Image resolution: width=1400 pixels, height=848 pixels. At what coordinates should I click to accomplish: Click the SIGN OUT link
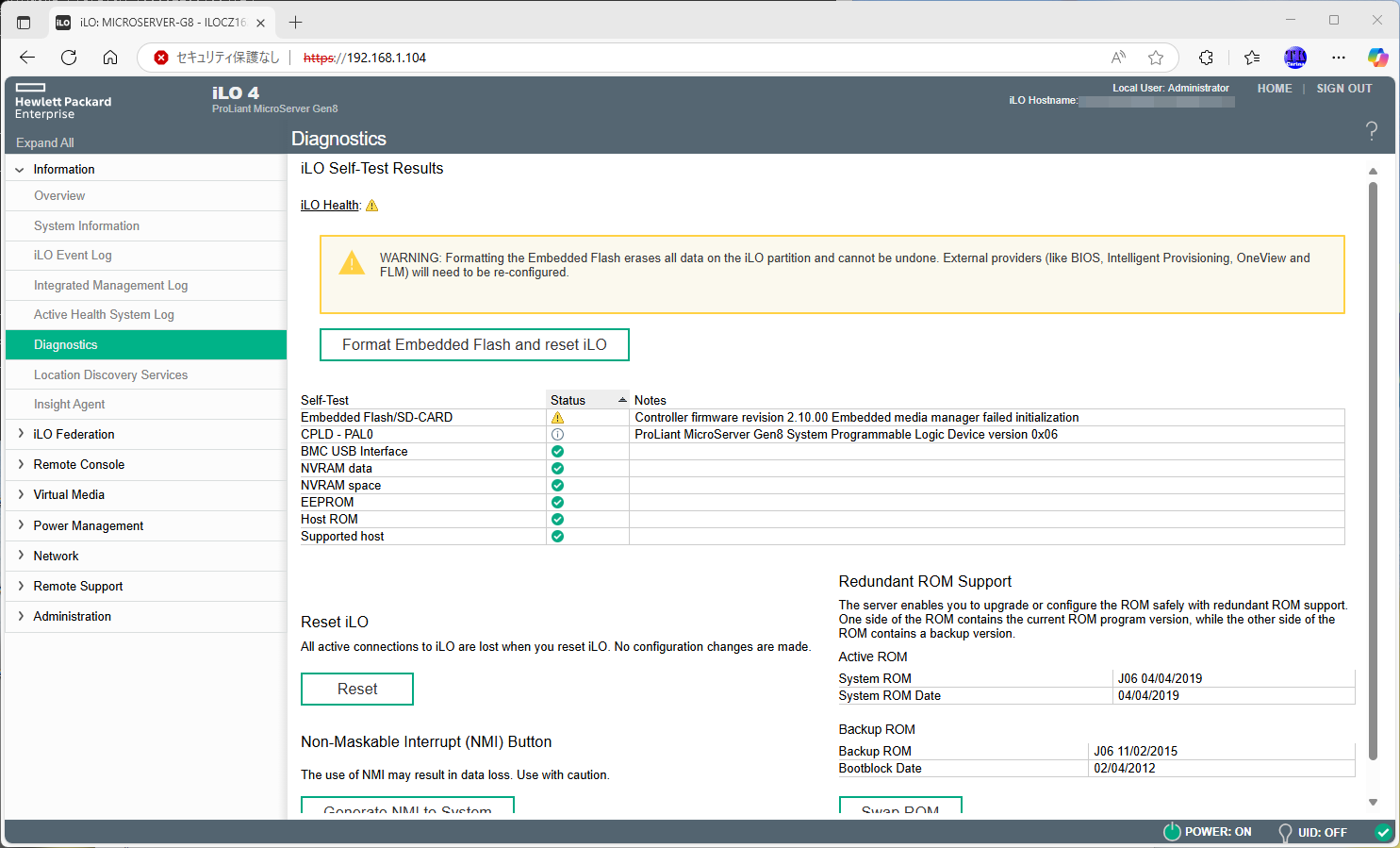[x=1343, y=89]
